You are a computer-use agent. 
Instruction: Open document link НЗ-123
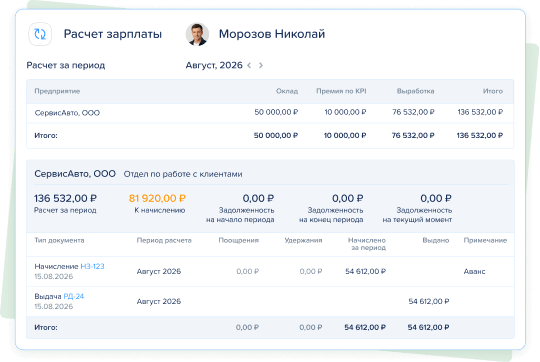pos(92,266)
